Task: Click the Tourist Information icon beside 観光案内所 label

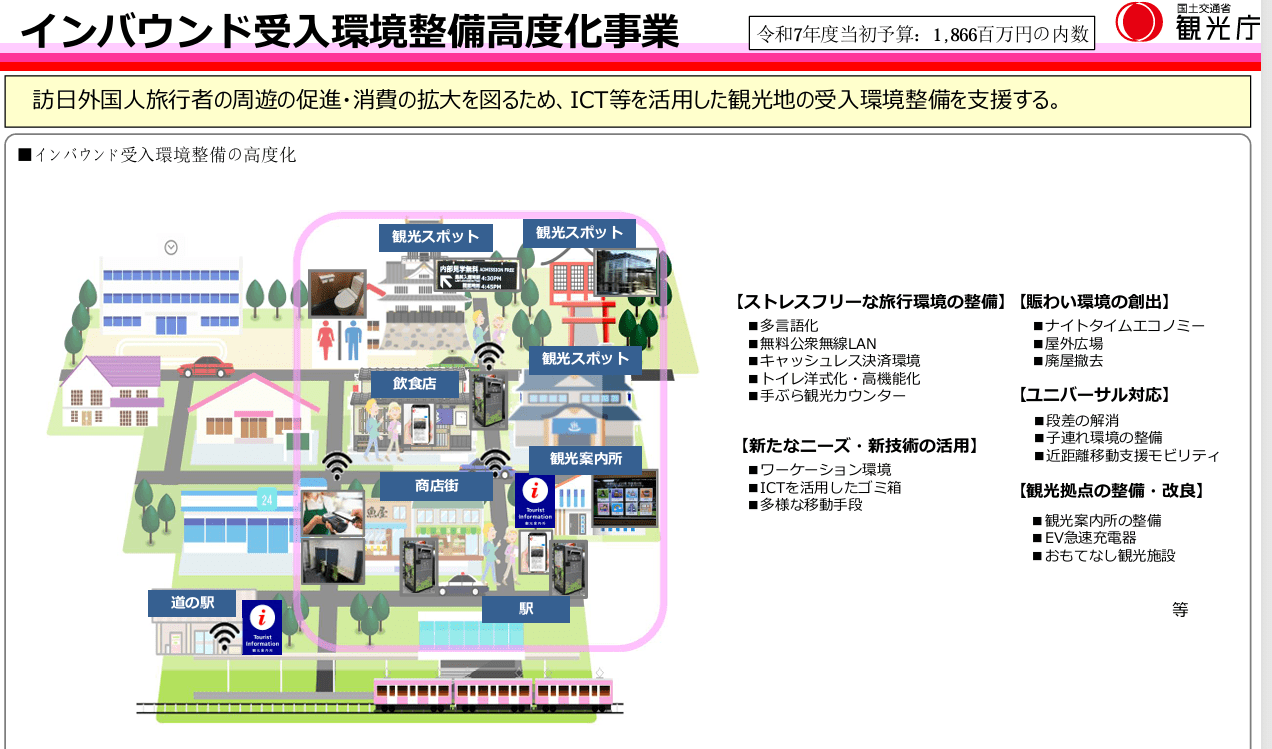Action: (535, 501)
